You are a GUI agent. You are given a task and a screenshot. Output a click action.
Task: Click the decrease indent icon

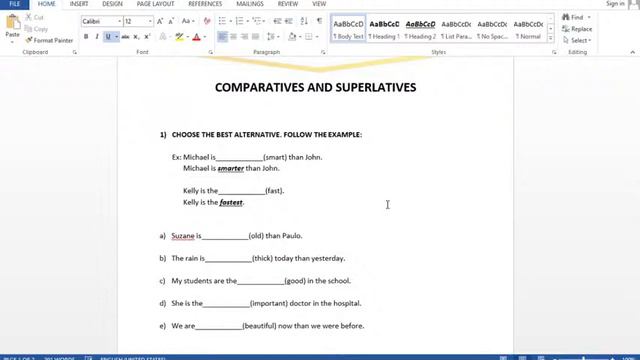(278, 21)
